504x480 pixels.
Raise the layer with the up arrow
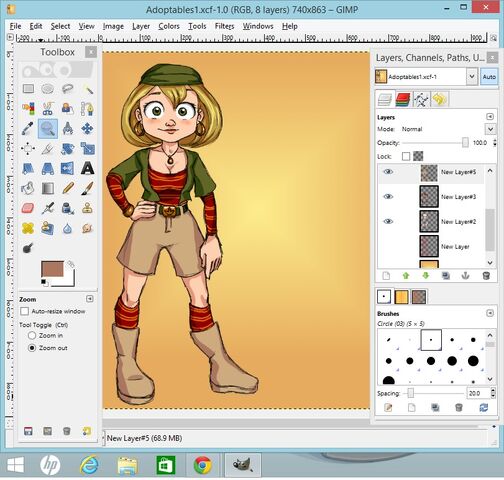tap(406, 276)
